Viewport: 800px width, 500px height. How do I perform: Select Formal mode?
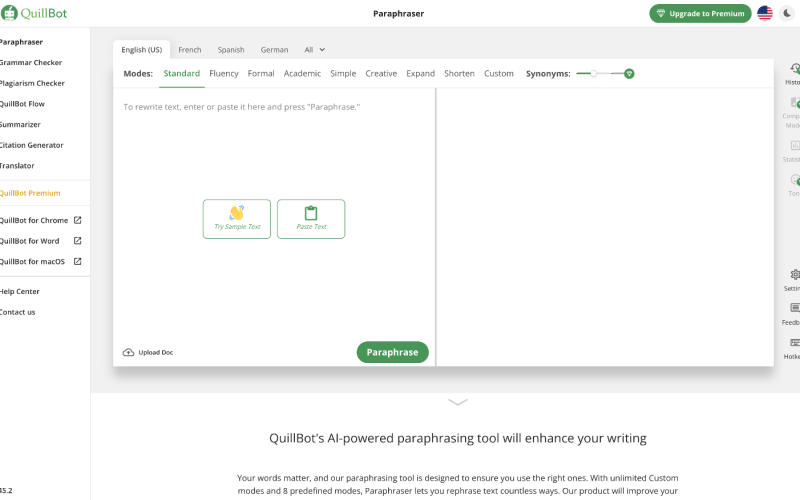coord(261,73)
